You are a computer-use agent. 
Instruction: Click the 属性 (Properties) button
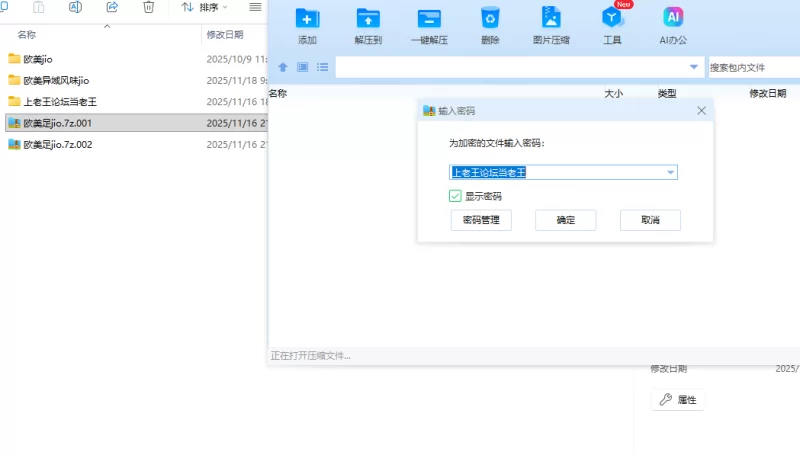tap(678, 399)
